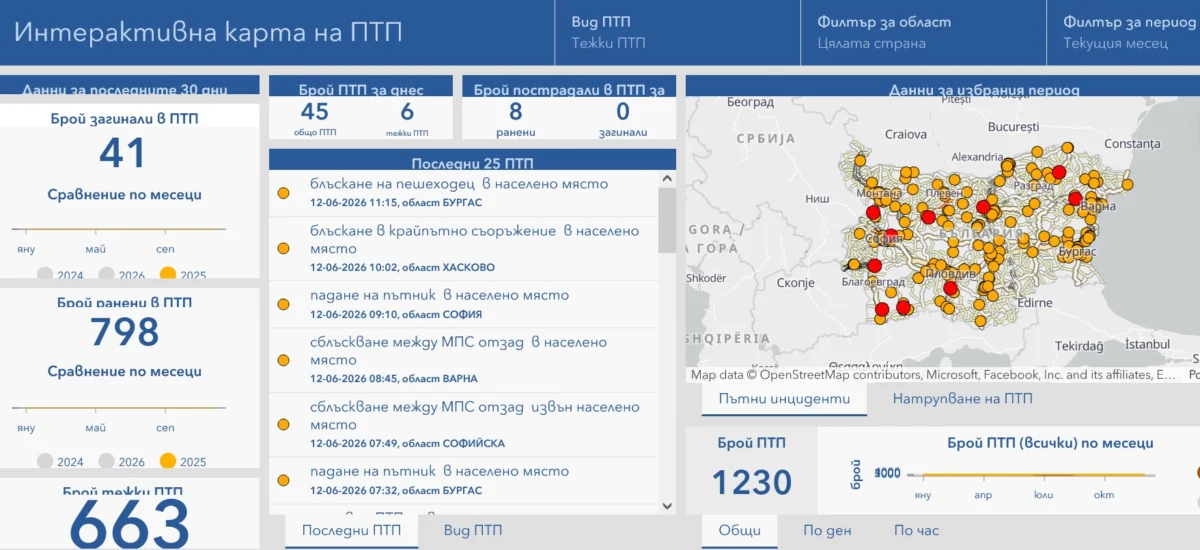Click the red accident marker near Варна
1200x550 pixels.
point(1075,198)
